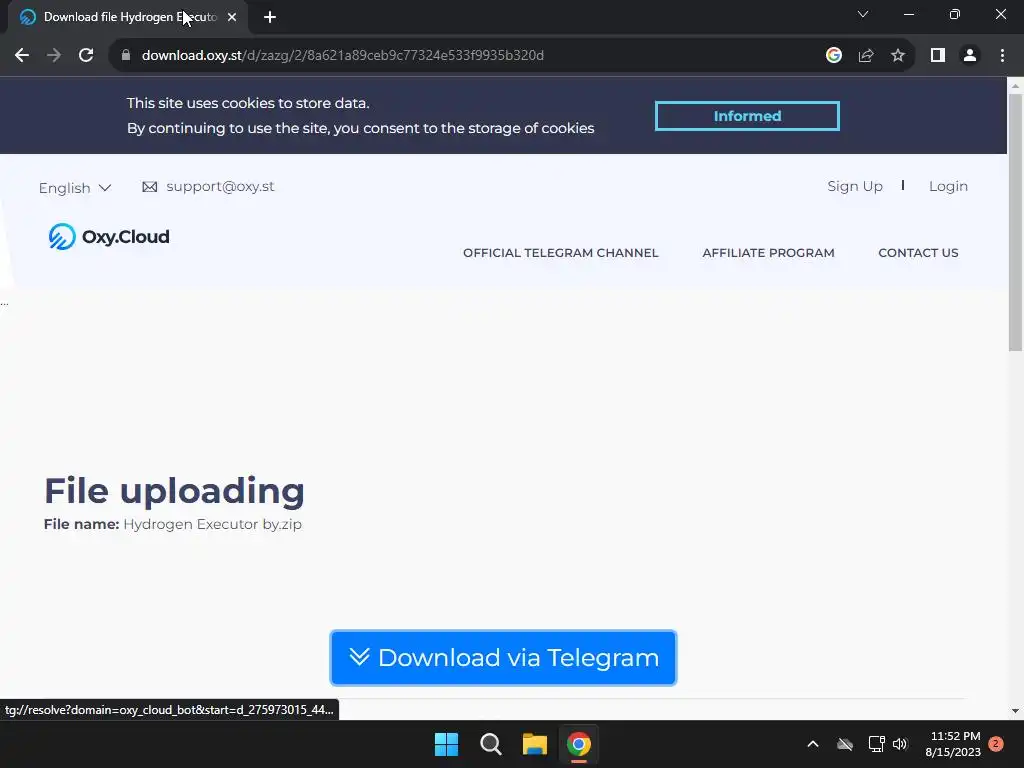Open the tab search chevron

pyautogui.click(x=863, y=14)
